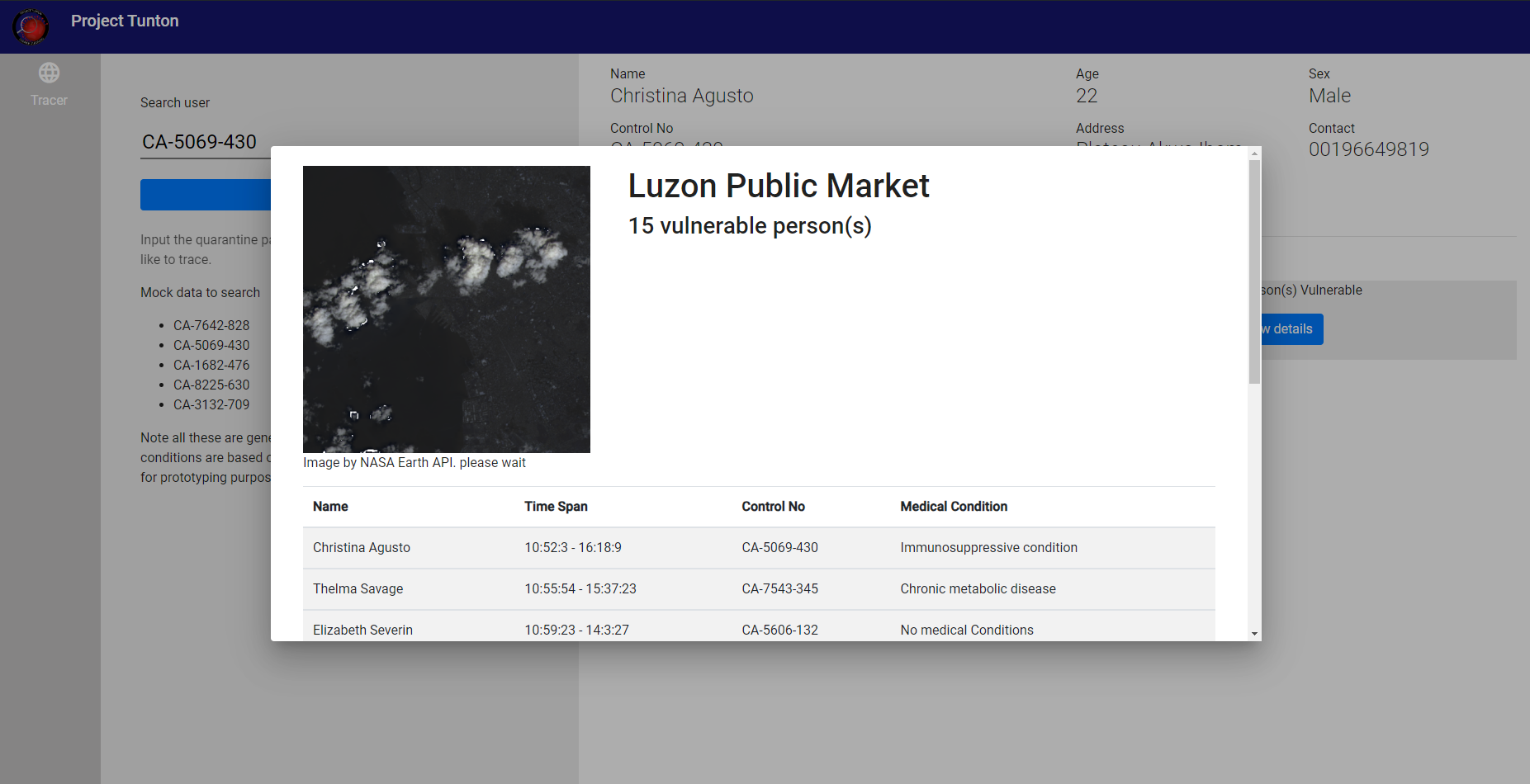Click the modal scrollbar up arrow
The image size is (1530, 784).
tap(1255, 153)
